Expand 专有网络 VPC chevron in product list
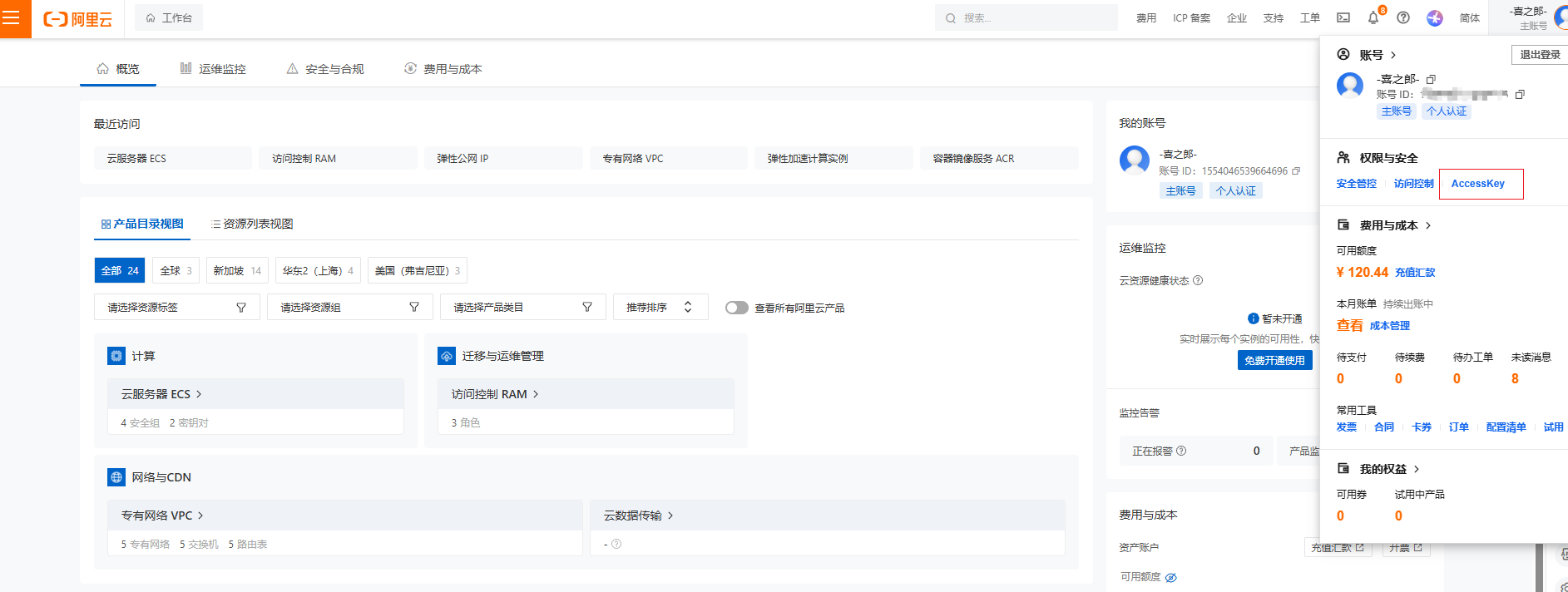Viewport: 1568px width, 592px height. click(200, 516)
